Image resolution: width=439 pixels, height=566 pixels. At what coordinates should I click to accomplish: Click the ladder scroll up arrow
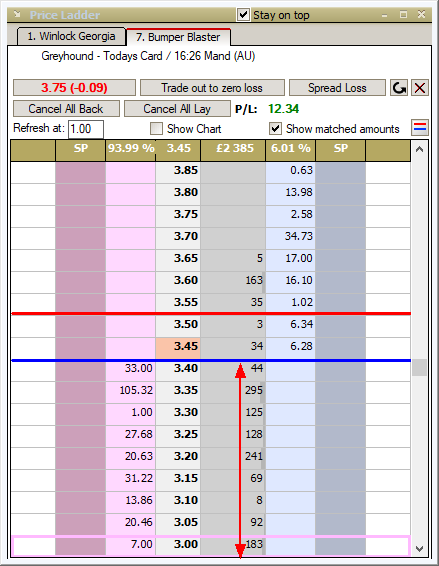tap(419, 149)
